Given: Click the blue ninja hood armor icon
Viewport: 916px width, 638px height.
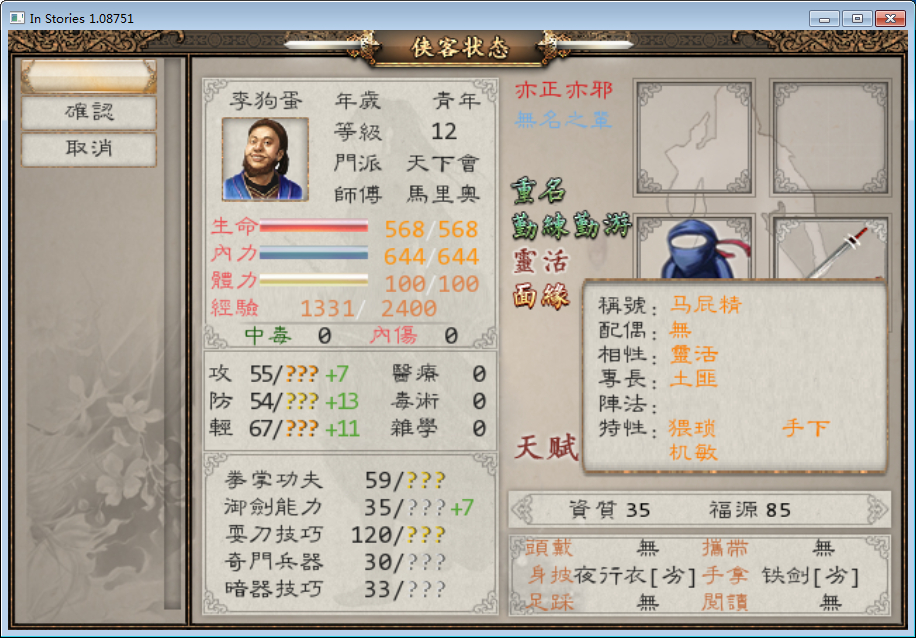Looking at the screenshot, I should coord(696,249).
